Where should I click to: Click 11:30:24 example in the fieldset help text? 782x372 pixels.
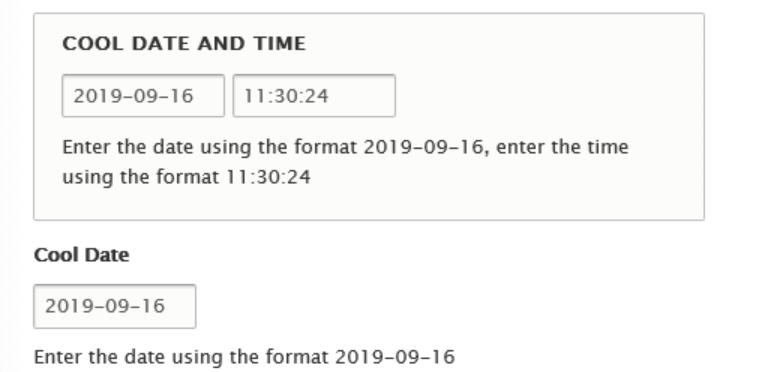(268, 177)
